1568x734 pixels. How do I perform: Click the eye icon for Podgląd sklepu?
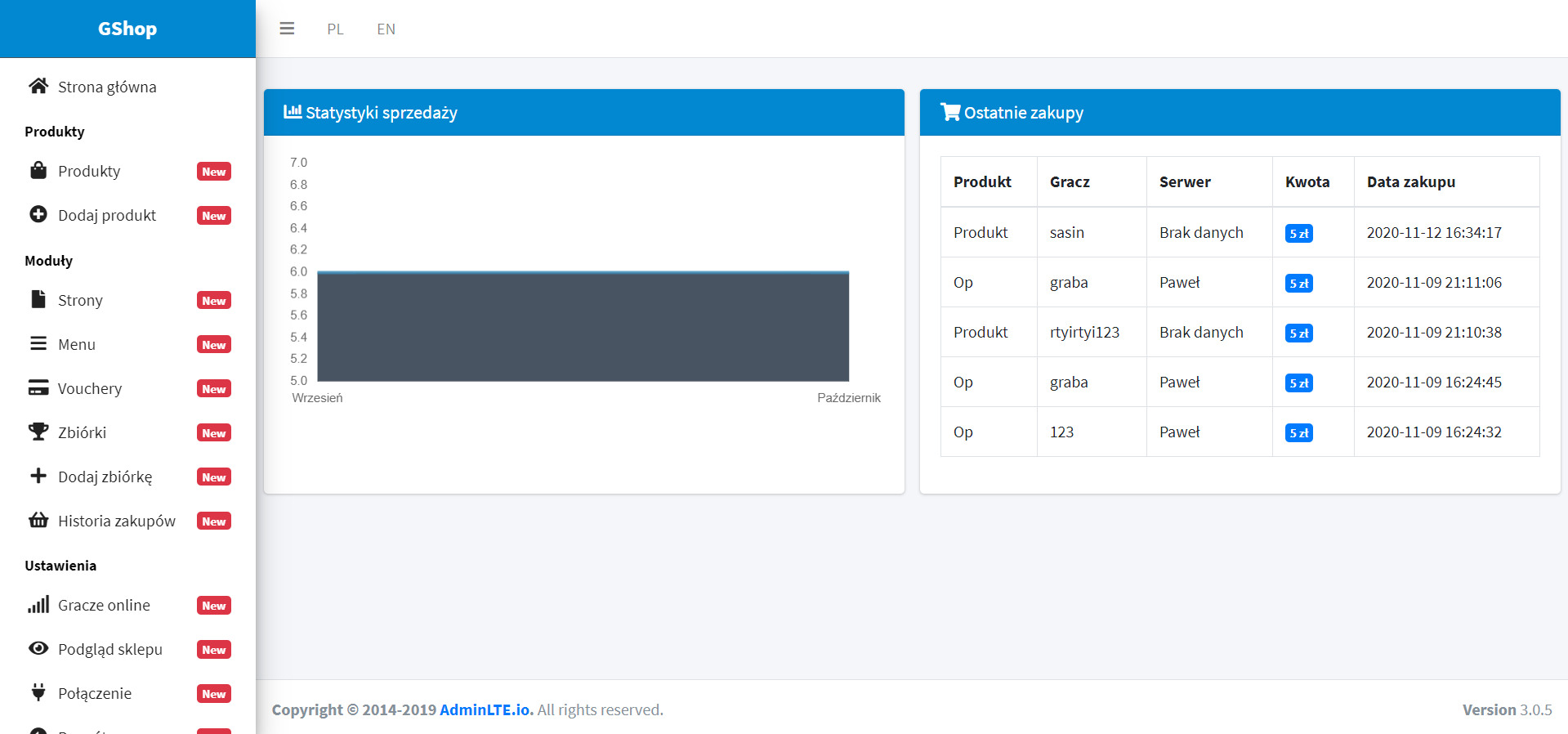tap(38, 648)
